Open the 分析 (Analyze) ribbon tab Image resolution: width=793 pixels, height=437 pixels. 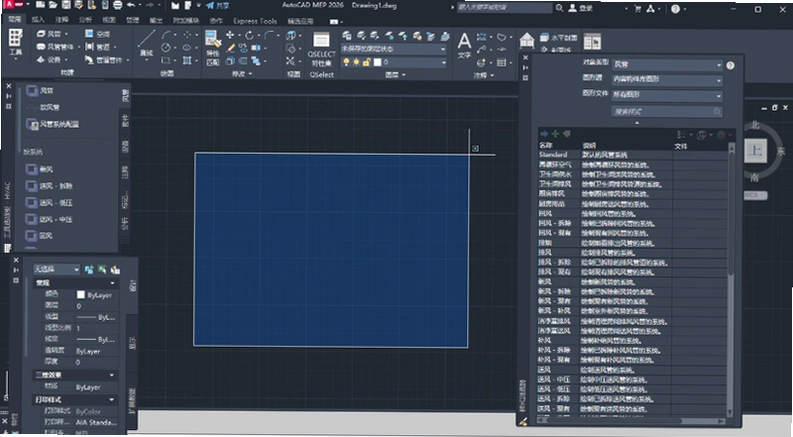click(x=85, y=20)
